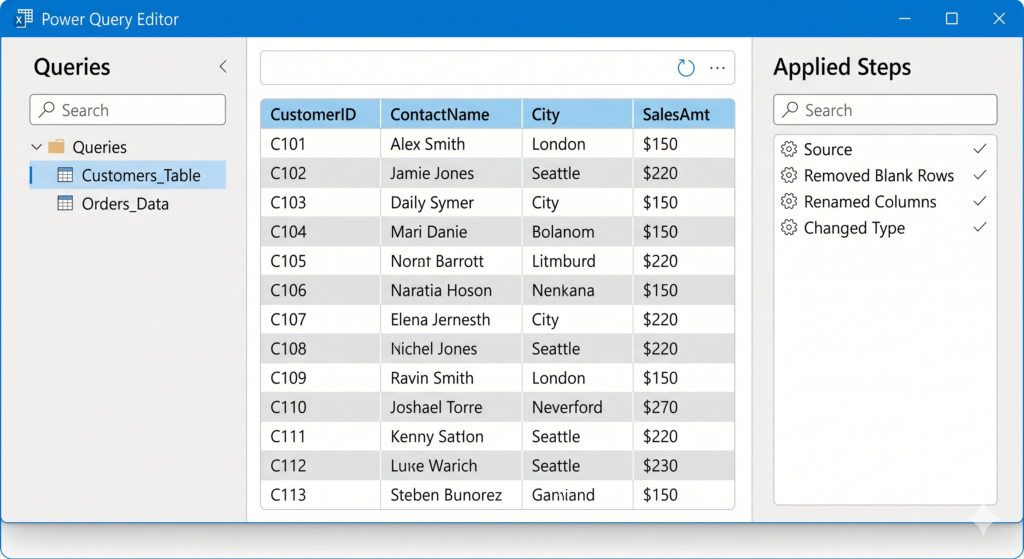
Task: Click the checkmark beside Changed Type
Action: 980,227
